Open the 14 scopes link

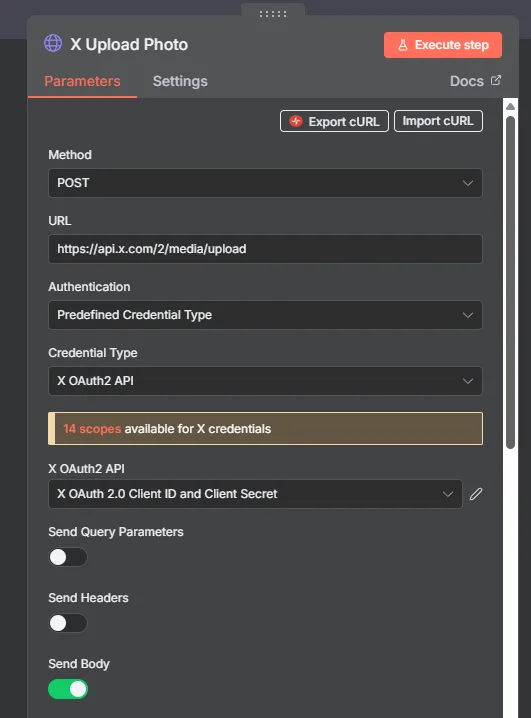click(92, 429)
